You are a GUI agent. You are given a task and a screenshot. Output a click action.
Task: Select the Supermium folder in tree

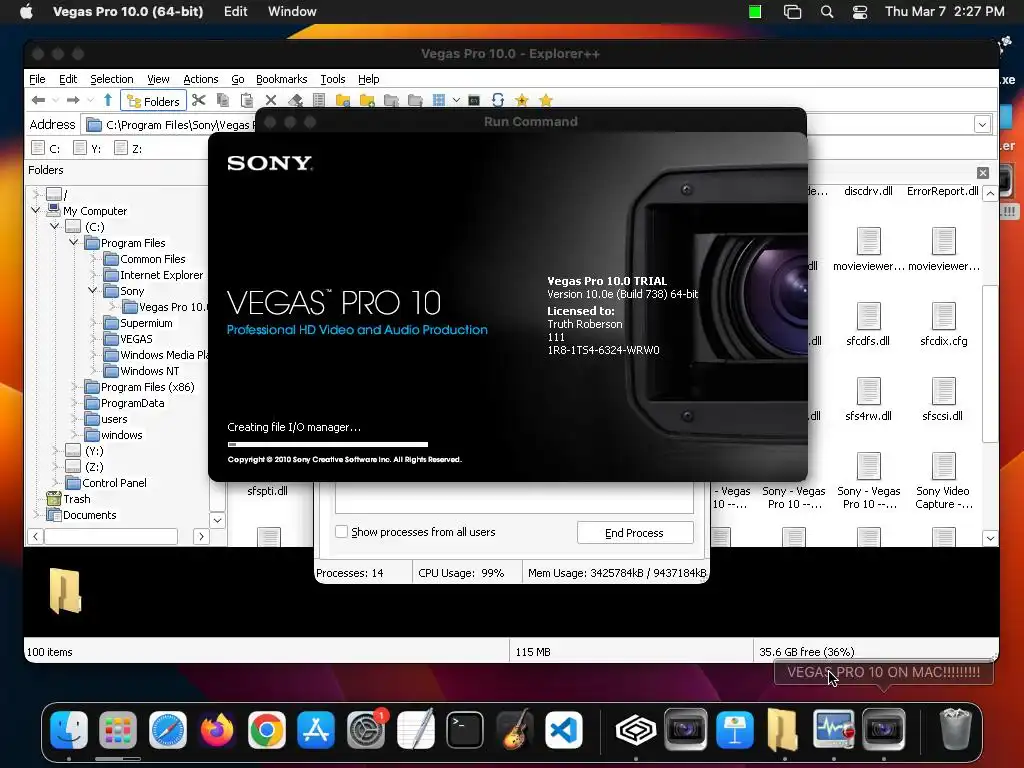pyautogui.click(x=138, y=323)
